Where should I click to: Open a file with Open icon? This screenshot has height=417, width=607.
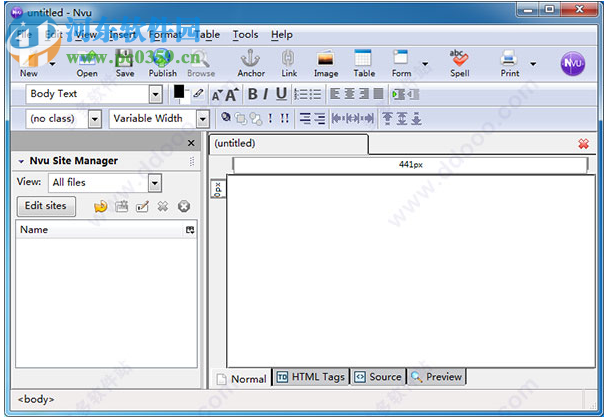pos(87,63)
